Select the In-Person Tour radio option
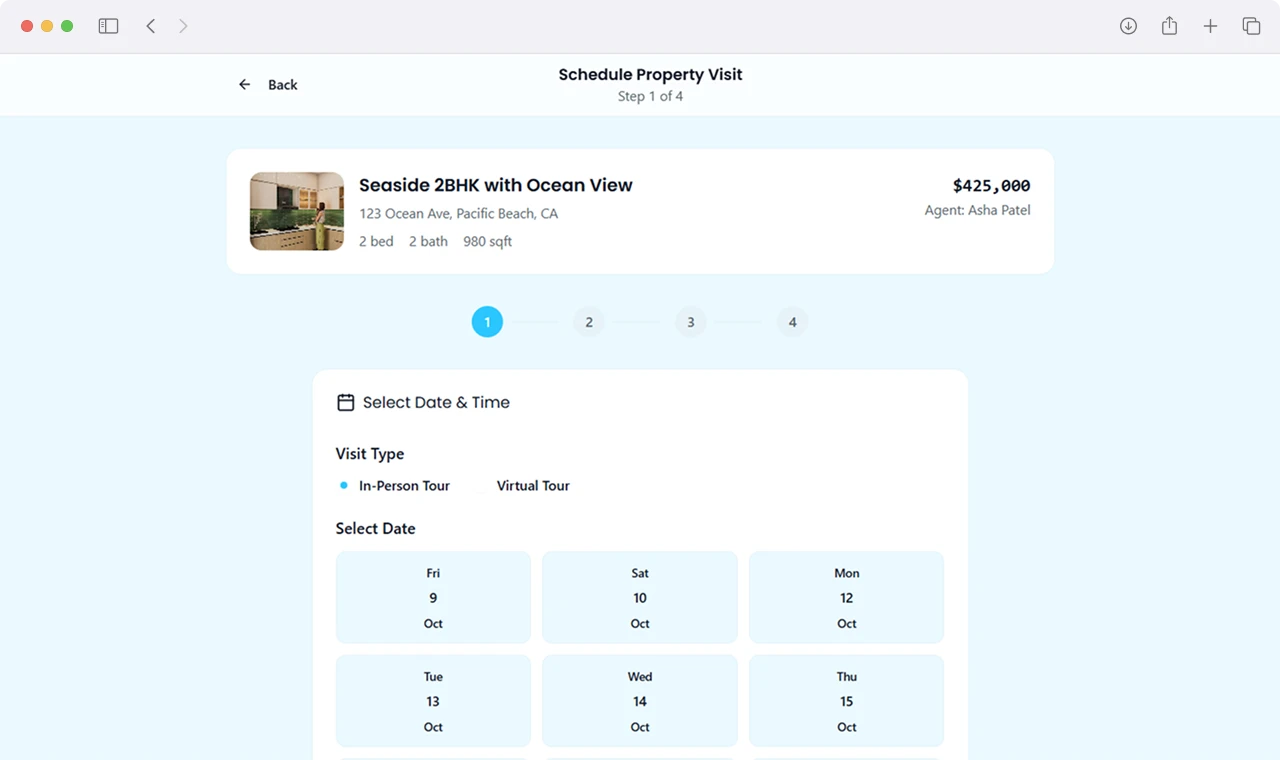The image size is (1280, 760). pos(395,486)
